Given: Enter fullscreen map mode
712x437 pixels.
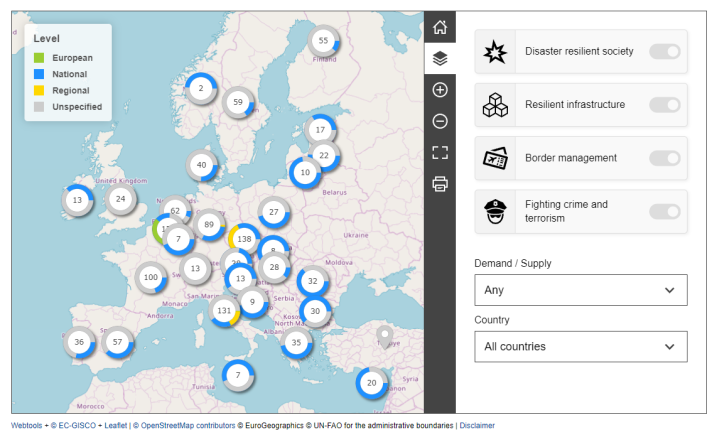Looking at the screenshot, I should 440,152.
